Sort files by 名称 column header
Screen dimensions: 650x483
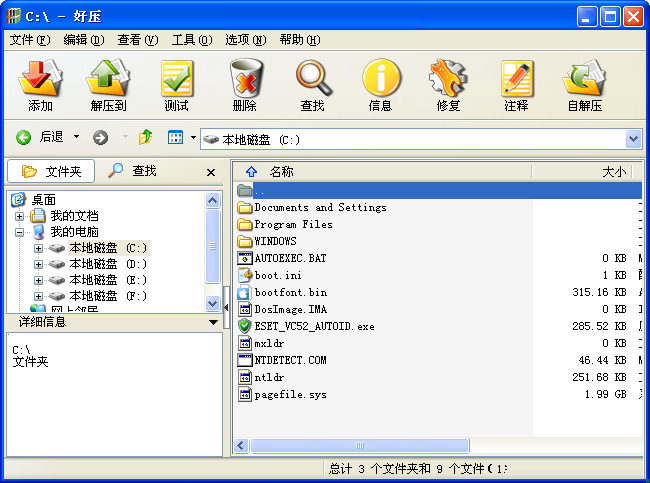coord(281,171)
